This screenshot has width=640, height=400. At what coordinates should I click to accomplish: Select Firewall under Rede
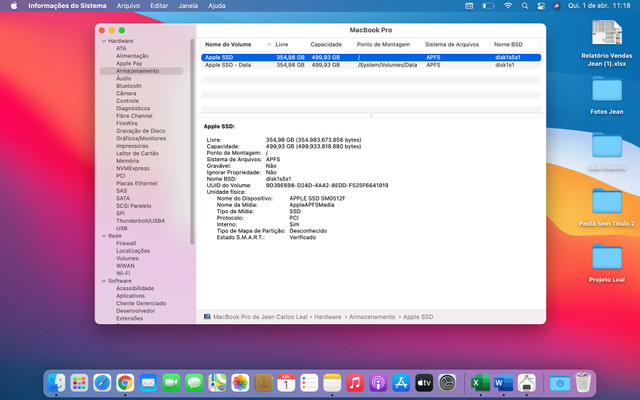(126, 243)
